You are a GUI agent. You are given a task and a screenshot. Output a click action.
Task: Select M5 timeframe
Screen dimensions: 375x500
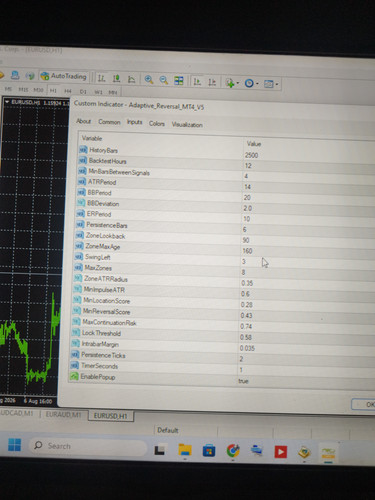[x=9, y=89]
